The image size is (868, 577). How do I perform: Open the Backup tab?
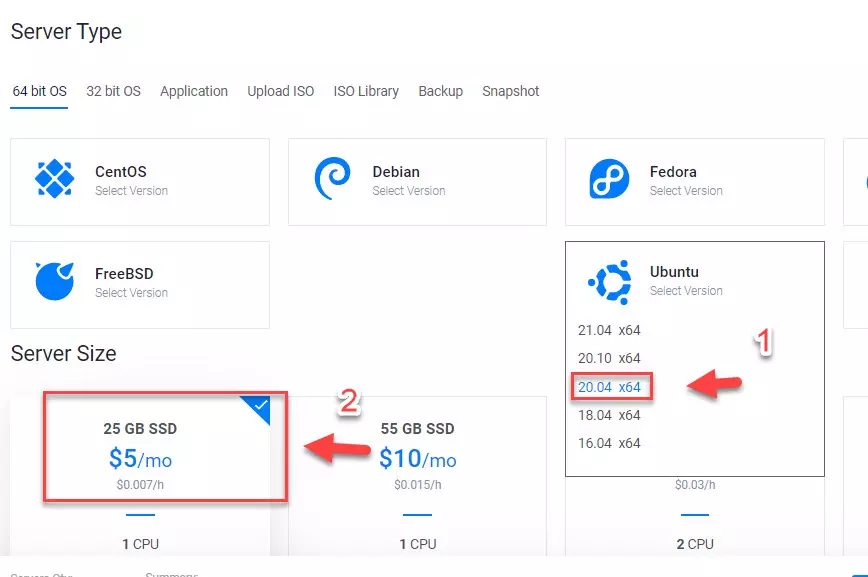[441, 91]
